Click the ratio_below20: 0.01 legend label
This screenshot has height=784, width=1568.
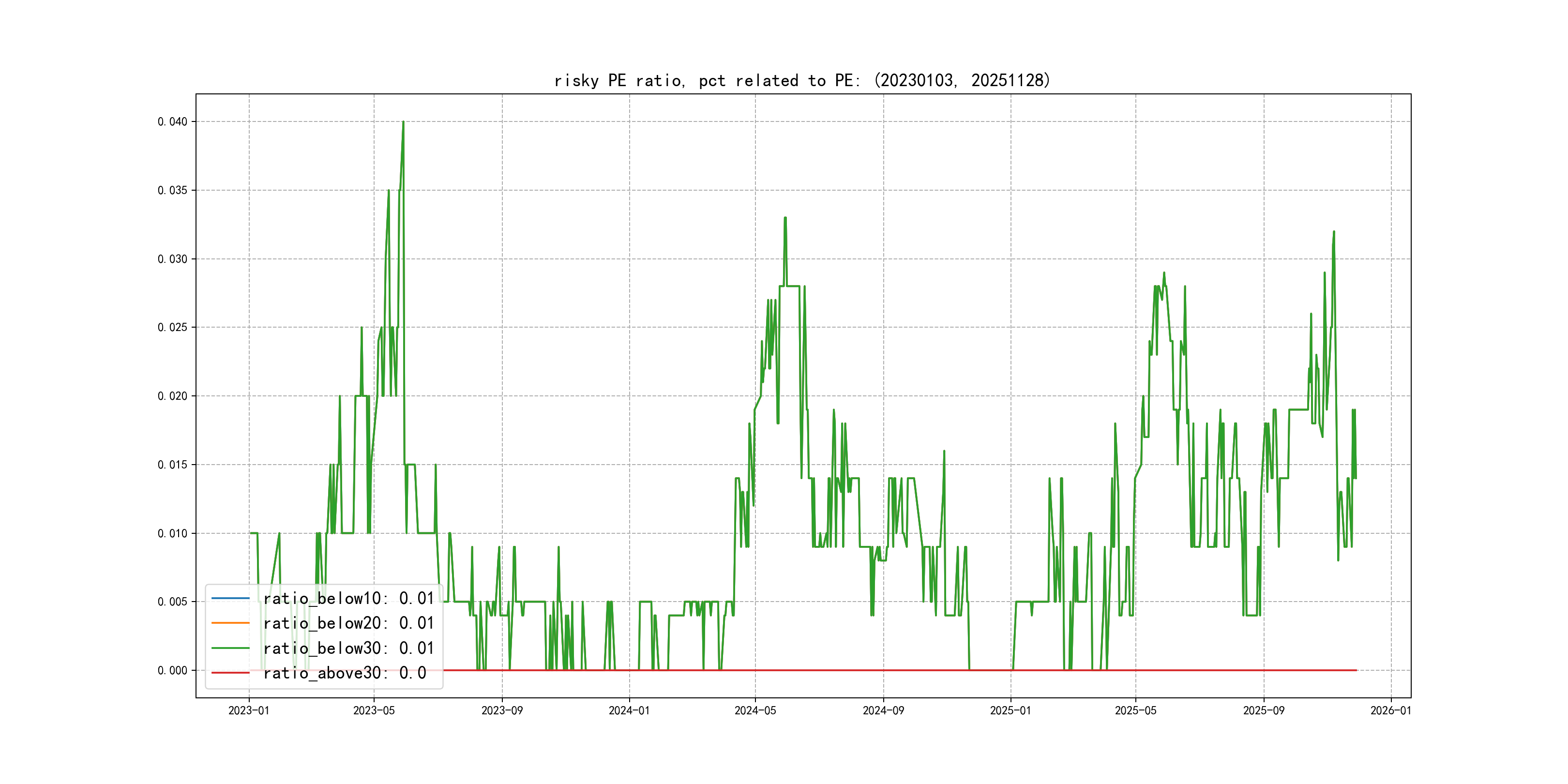pos(348,623)
